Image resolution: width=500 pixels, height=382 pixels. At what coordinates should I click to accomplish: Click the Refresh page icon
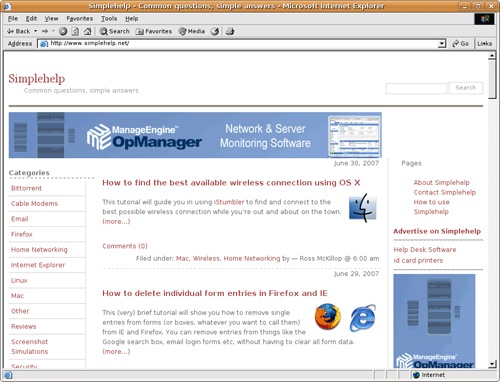coord(75,31)
